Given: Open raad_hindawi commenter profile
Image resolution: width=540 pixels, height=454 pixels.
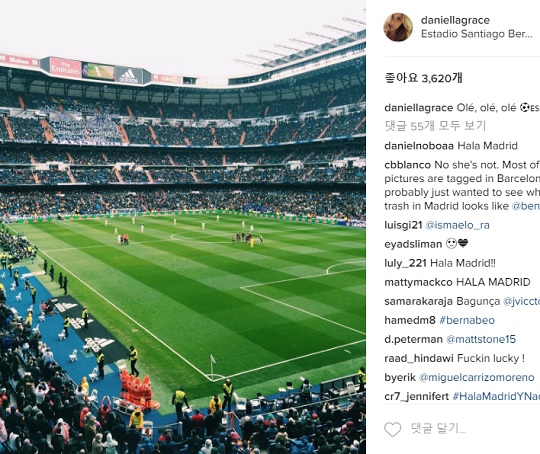Looking at the screenshot, I should 419,358.
